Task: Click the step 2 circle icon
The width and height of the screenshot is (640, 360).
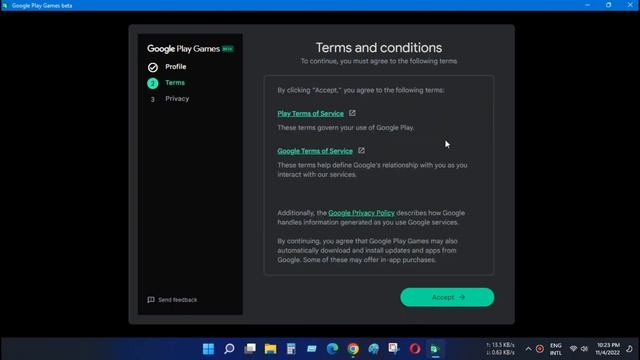Action: click(153, 83)
